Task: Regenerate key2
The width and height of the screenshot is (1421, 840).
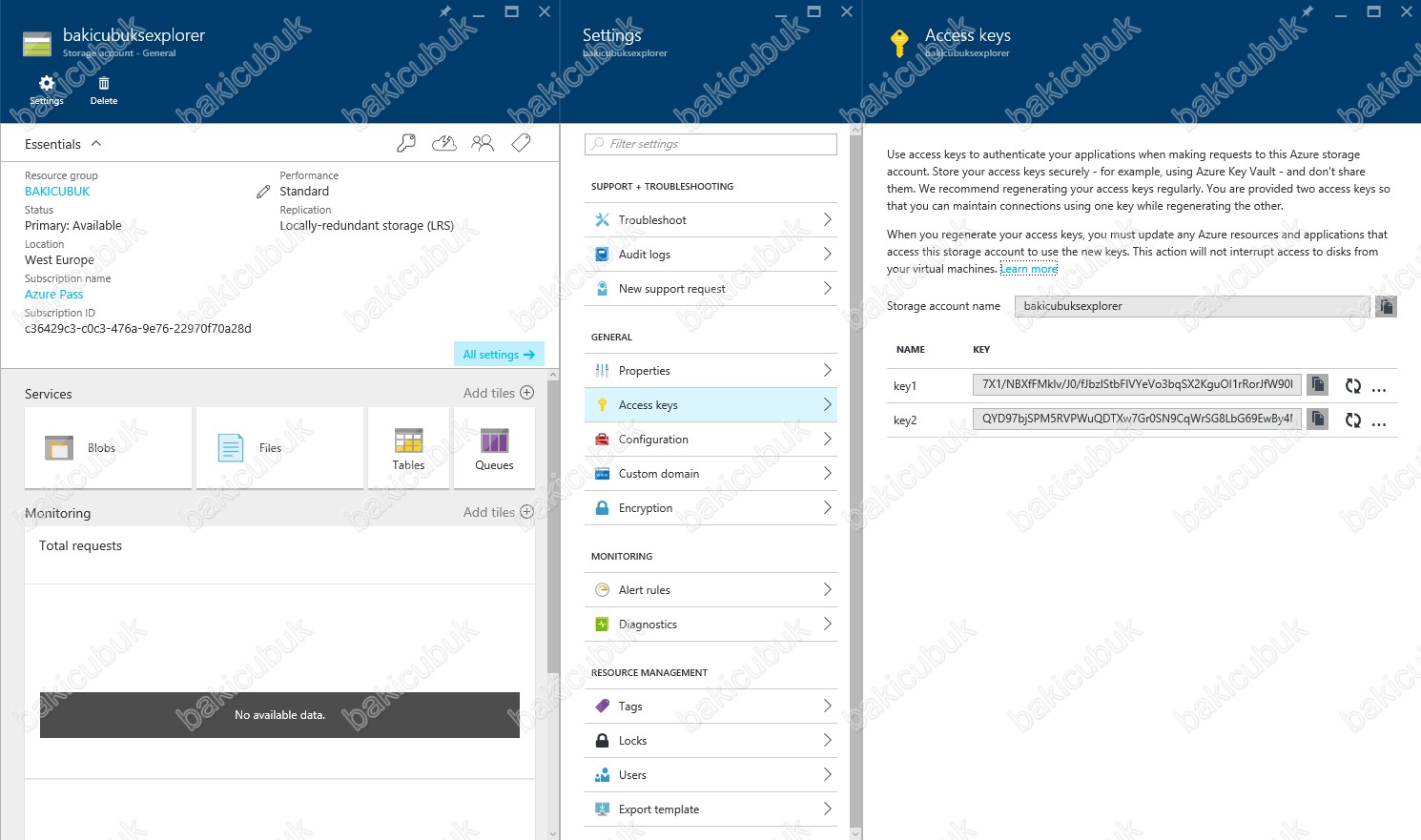Action: [x=1353, y=420]
